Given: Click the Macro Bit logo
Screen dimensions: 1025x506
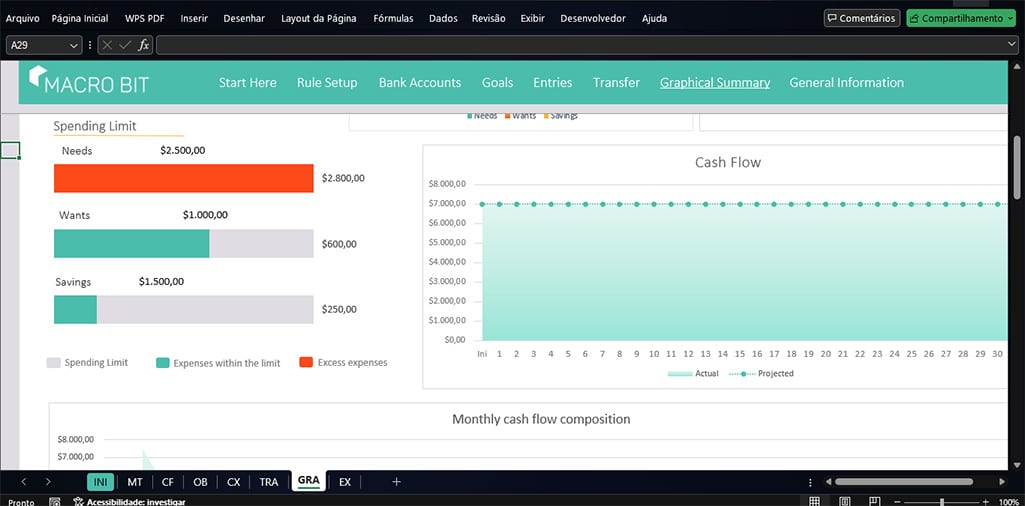Looking at the screenshot, I should [89, 82].
